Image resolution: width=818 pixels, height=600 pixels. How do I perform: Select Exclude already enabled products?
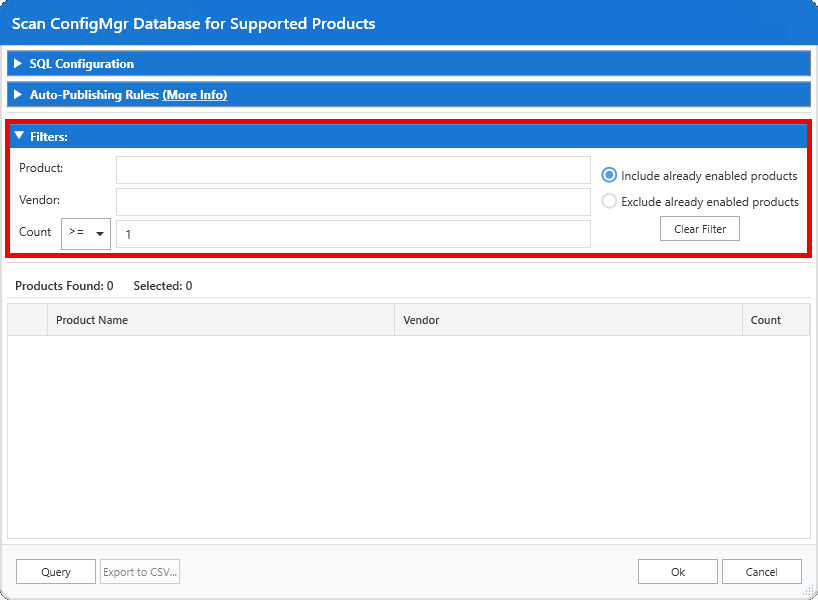608,201
